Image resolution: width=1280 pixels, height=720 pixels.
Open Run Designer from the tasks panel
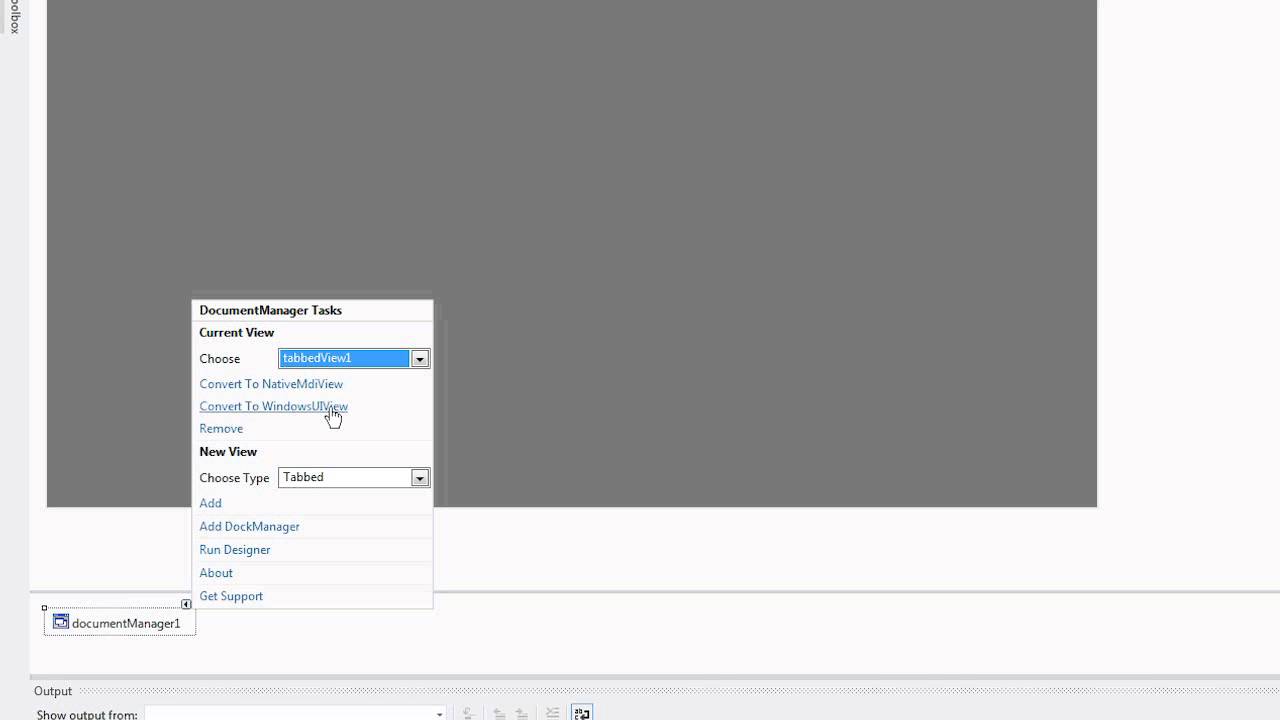click(235, 549)
